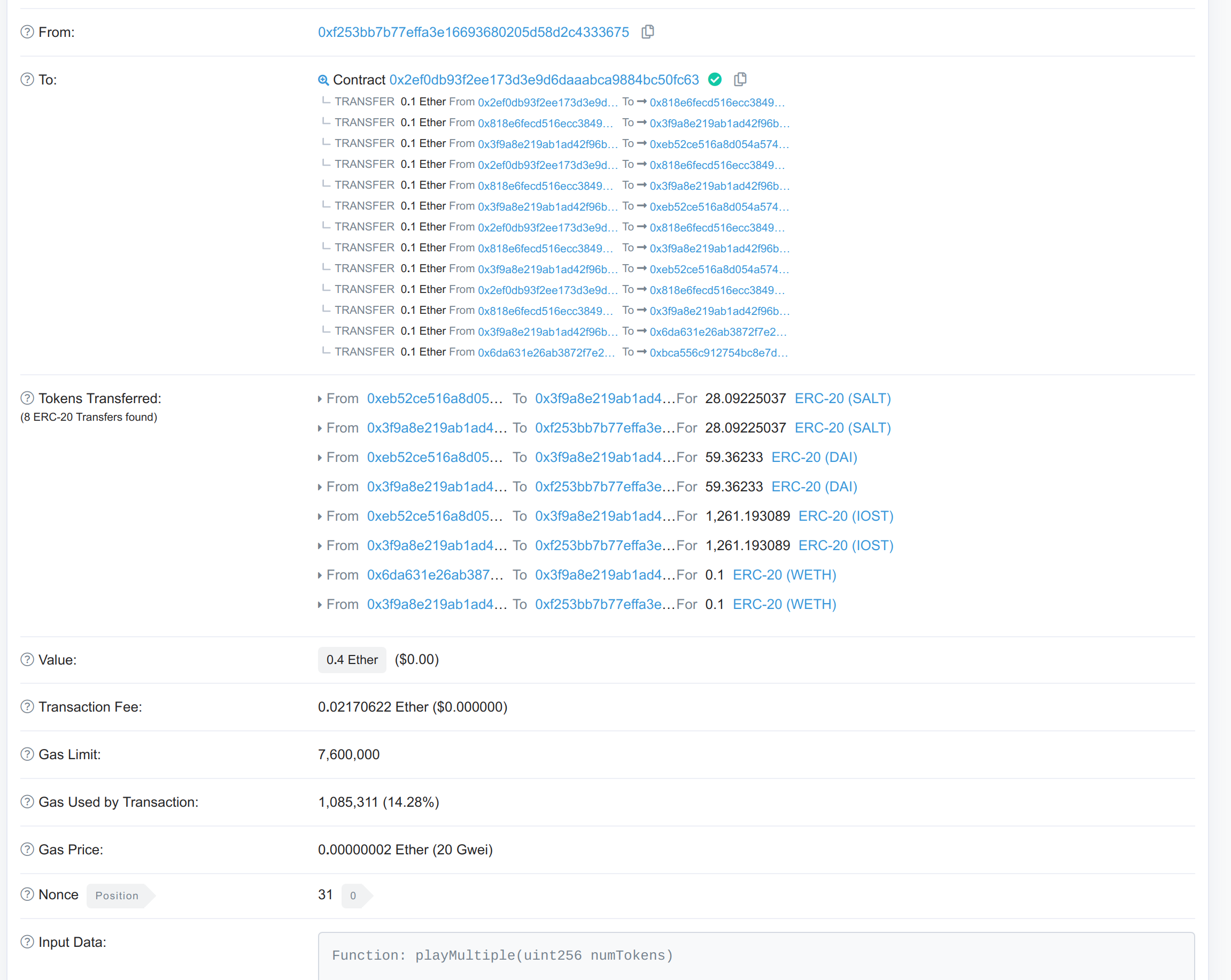
Task: Open contract 0x2ef0db93f2ee173d... address link
Action: click(544, 79)
